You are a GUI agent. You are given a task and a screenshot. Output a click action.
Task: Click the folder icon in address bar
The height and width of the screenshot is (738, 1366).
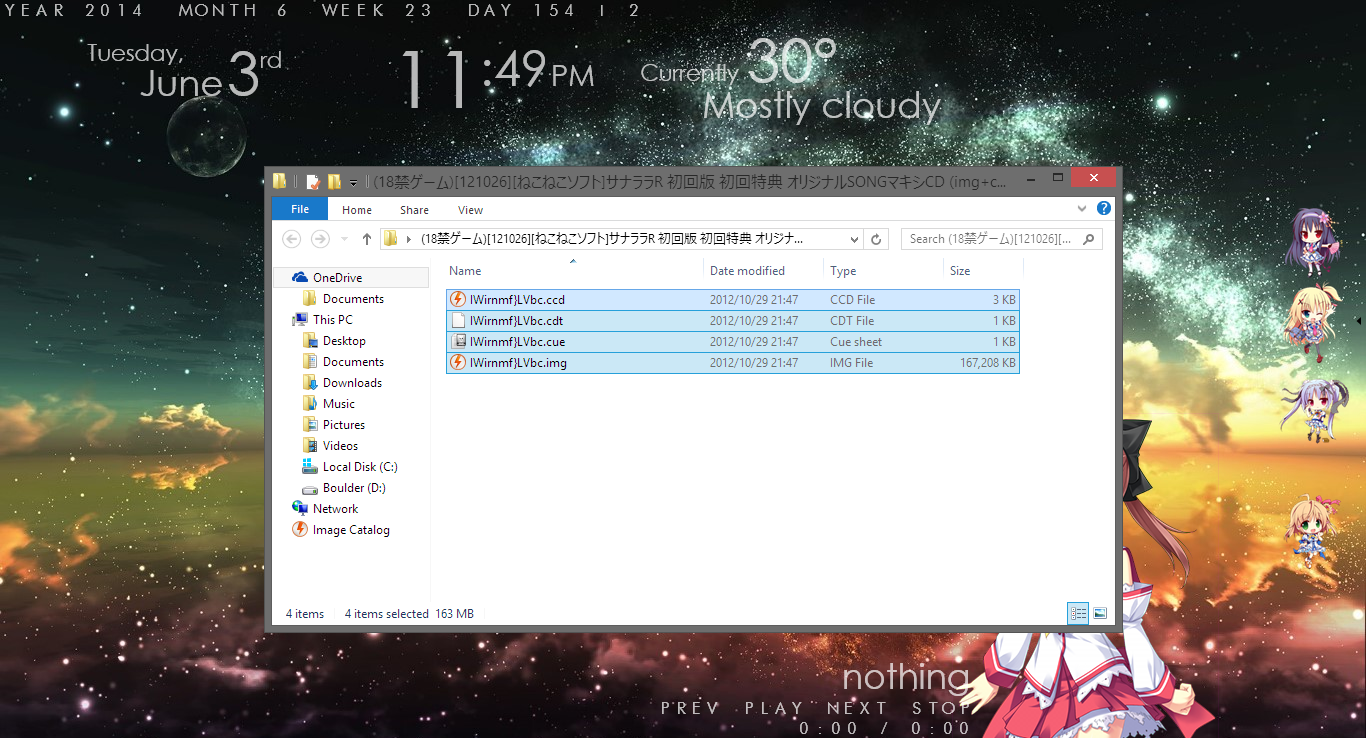391,239
